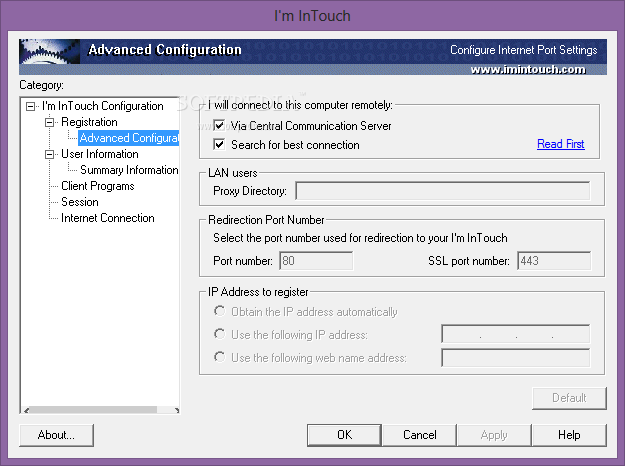
Task: Collapse the Registration tree branch
Action: point(49,122)
